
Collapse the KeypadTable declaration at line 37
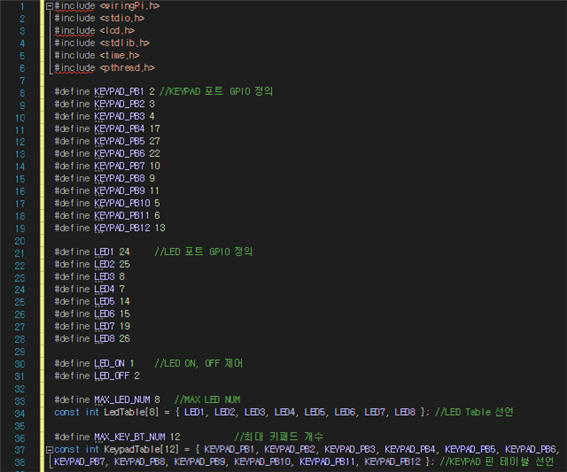point(50,450)
